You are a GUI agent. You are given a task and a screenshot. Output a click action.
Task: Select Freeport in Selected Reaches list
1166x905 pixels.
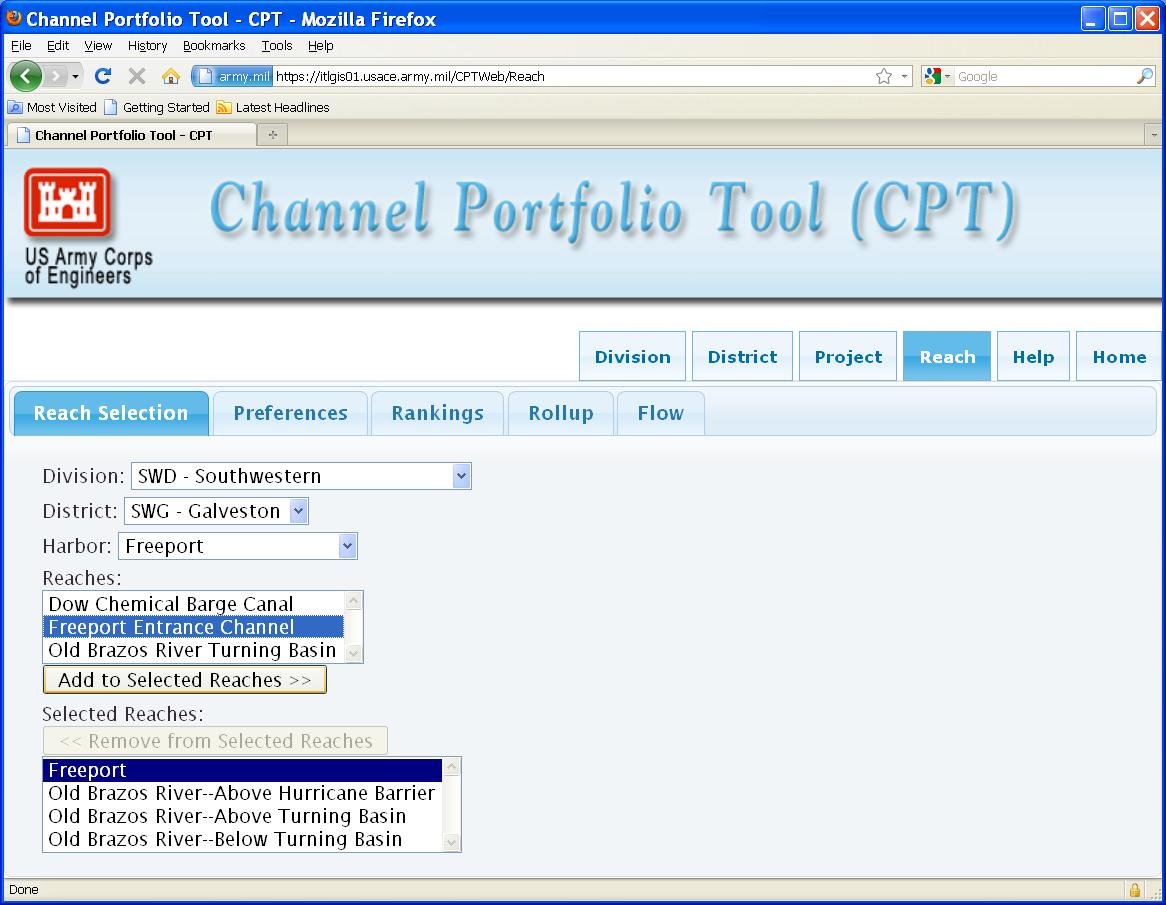pyautogui.click(x=242, y=770)
